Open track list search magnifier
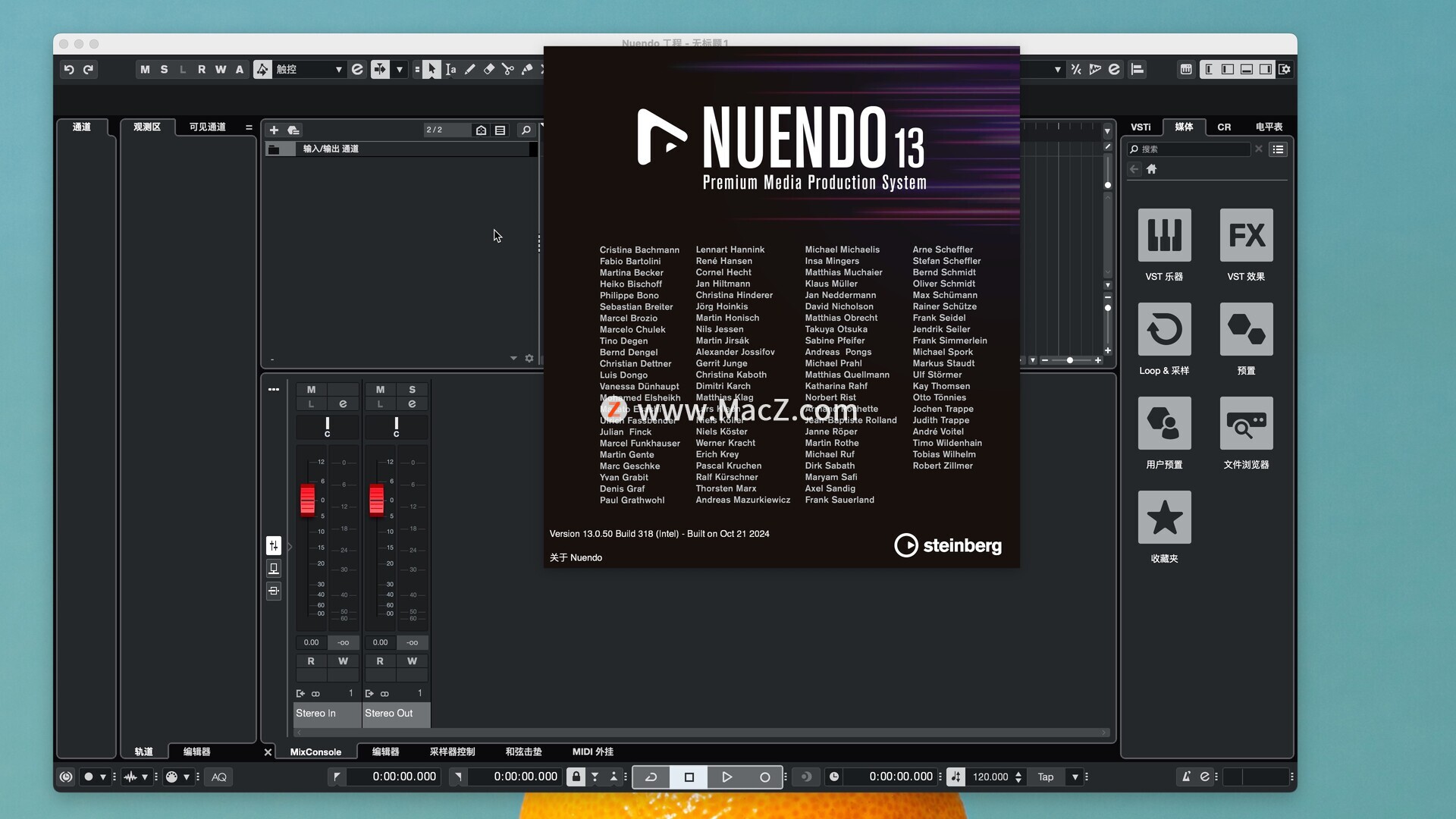Screen dimensions: 1456x819 (x=526, y=130)
